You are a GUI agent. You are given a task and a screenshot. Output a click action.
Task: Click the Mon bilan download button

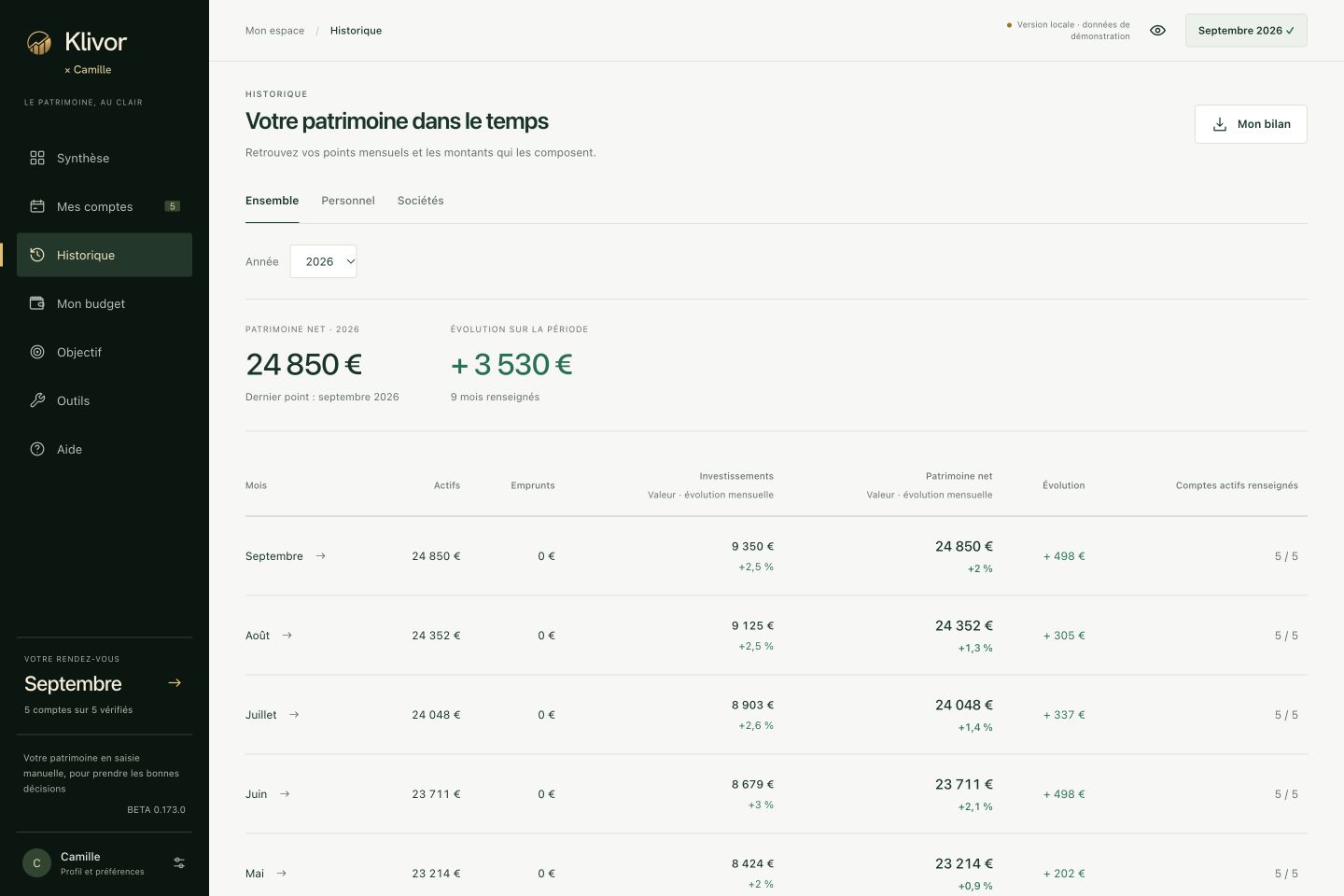point(1251,124)
